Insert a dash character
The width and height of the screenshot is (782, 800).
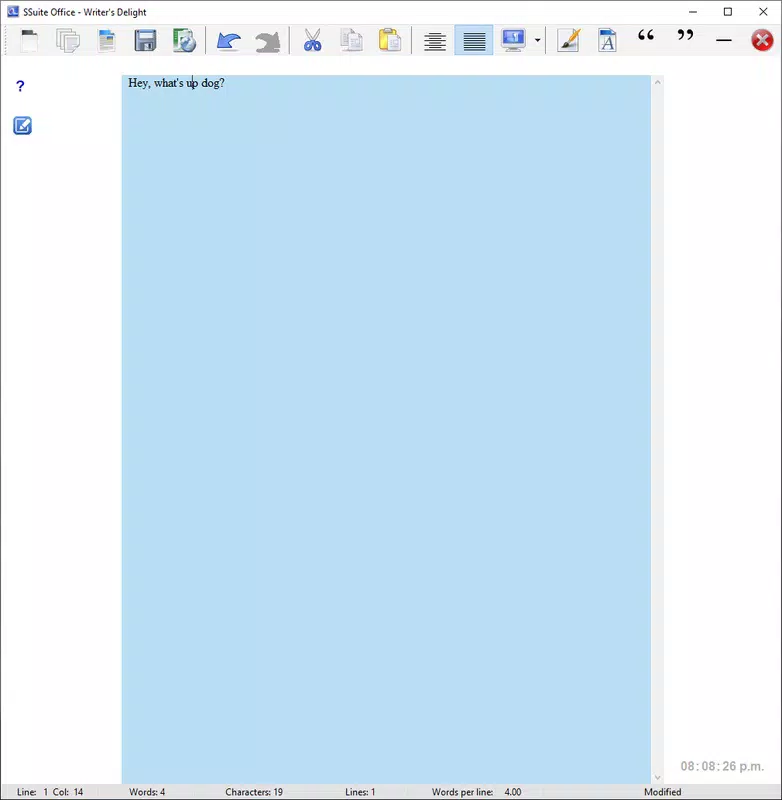(724, 40)
